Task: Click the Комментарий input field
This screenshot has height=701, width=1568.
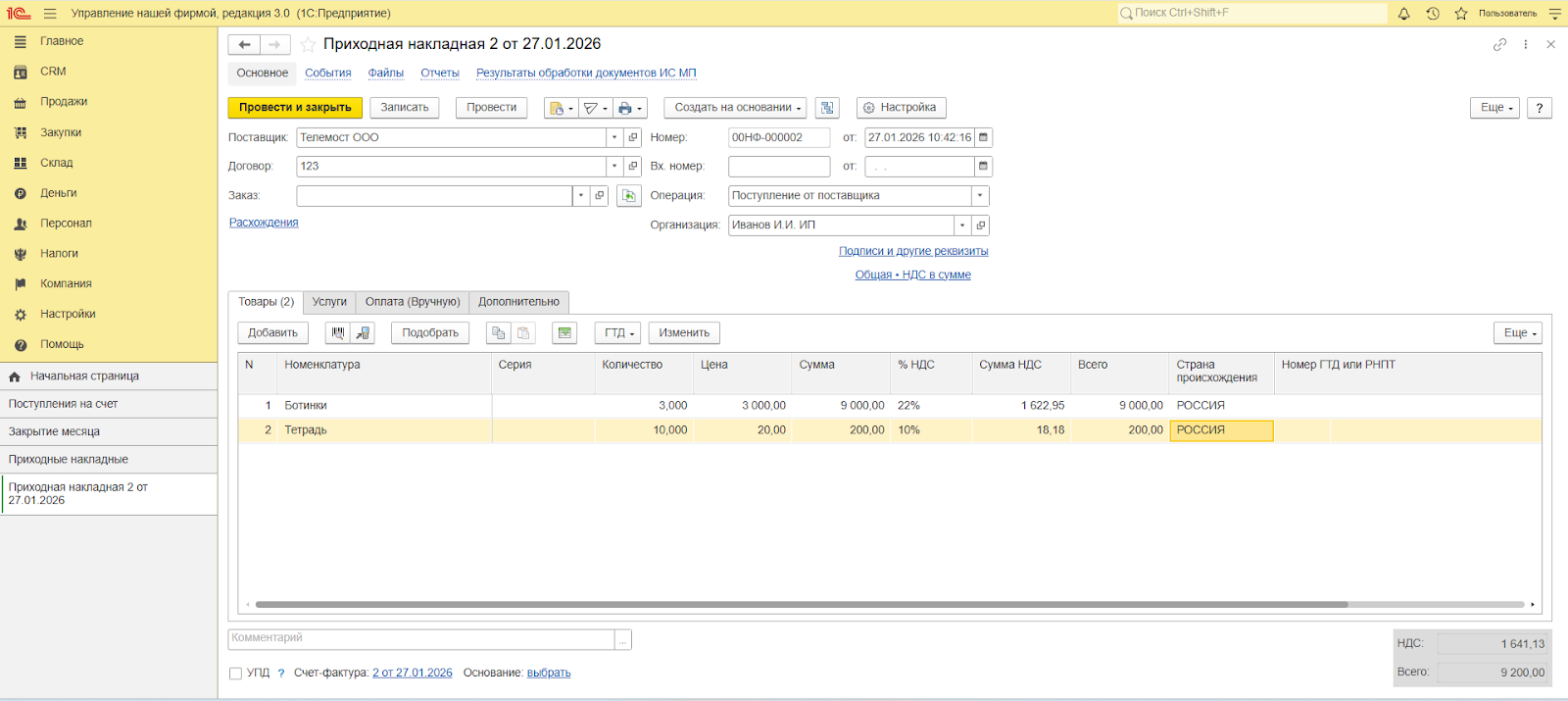Action: click(421, 639)
